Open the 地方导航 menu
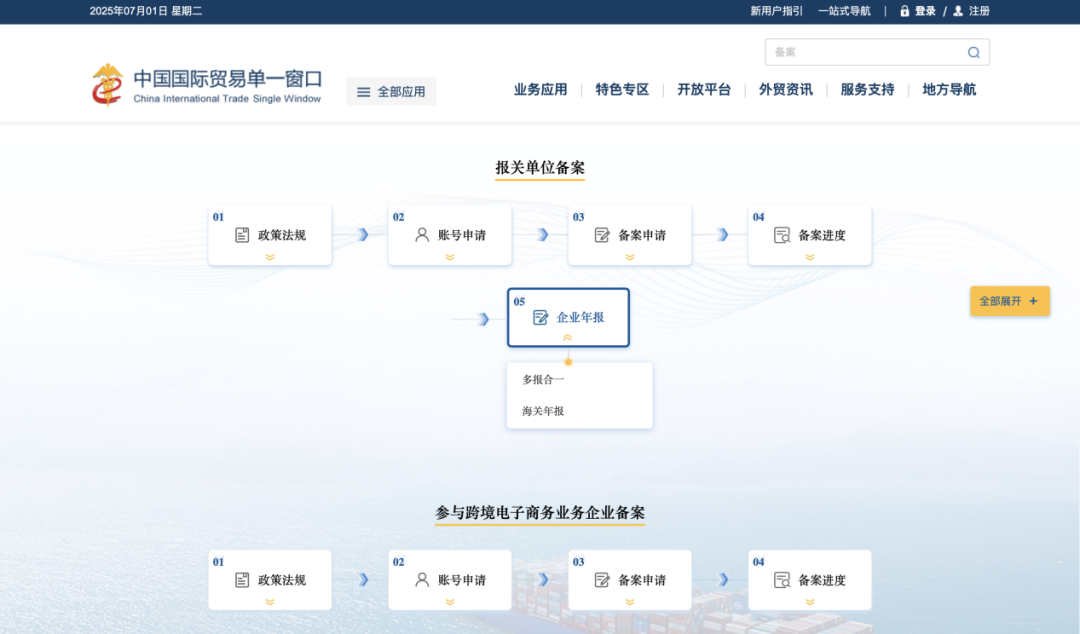Image resolution: width=1080 pixels, height=634 pixels. 948,89
